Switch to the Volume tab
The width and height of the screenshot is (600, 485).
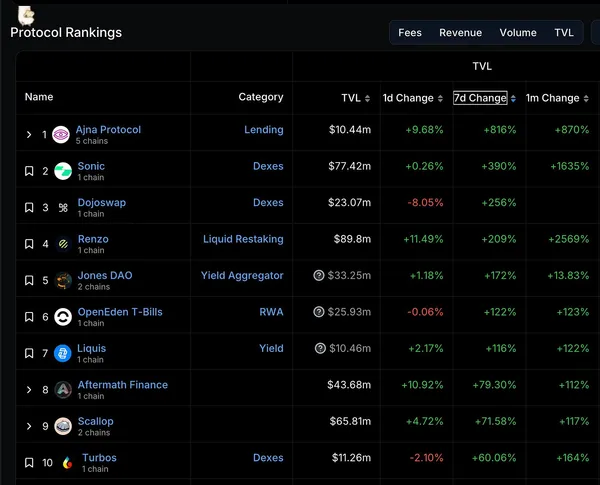[x=518, y=33]
